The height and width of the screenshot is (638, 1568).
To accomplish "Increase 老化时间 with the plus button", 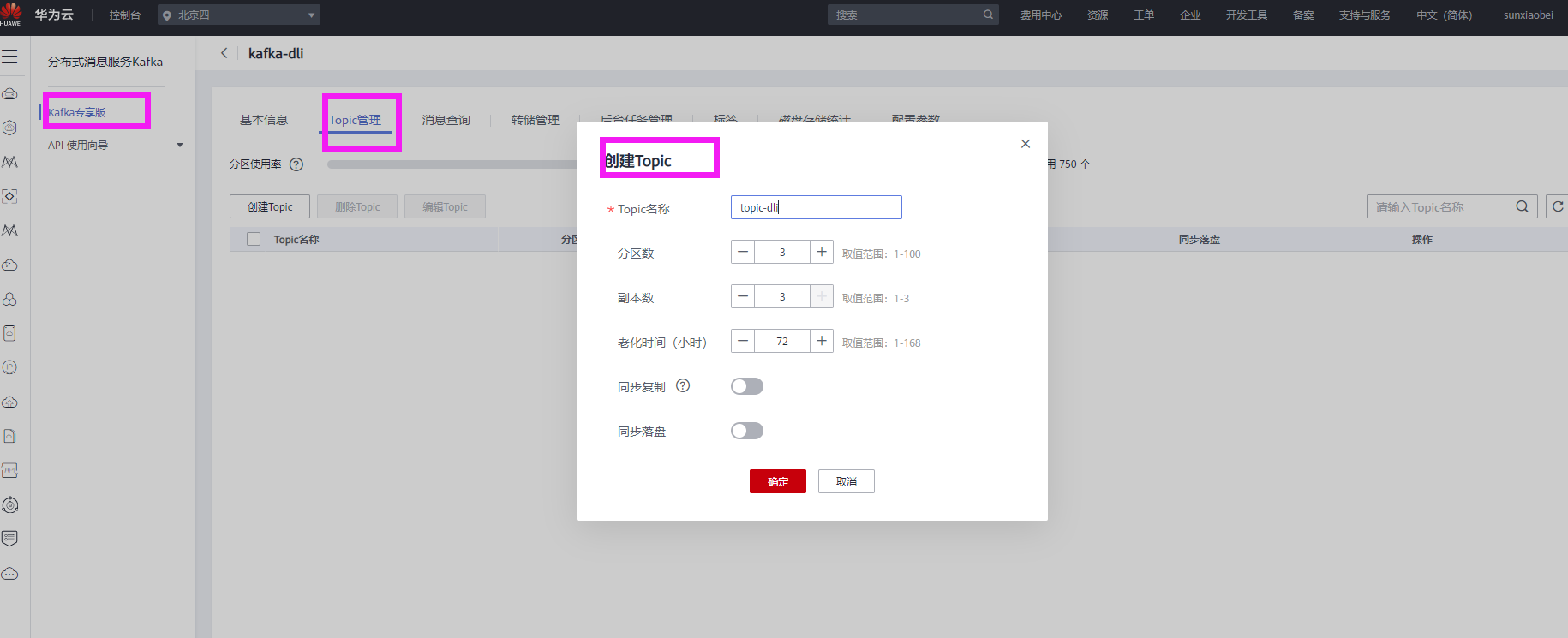I will click(822, 341).
